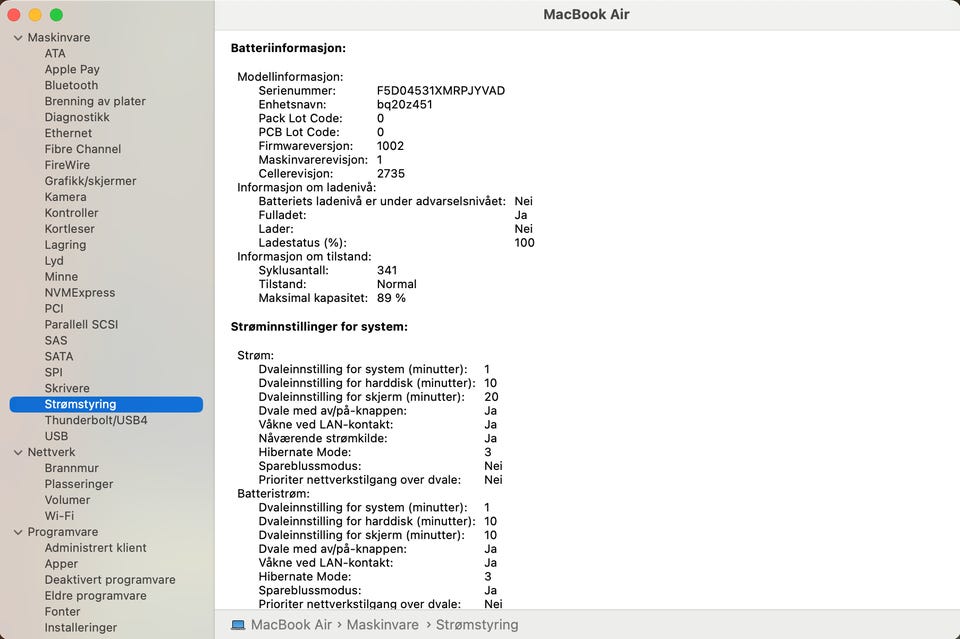This screenshot has width=960, height=639.
Task: Click Strømstyring in the bottom path bar
Action: 477,625
